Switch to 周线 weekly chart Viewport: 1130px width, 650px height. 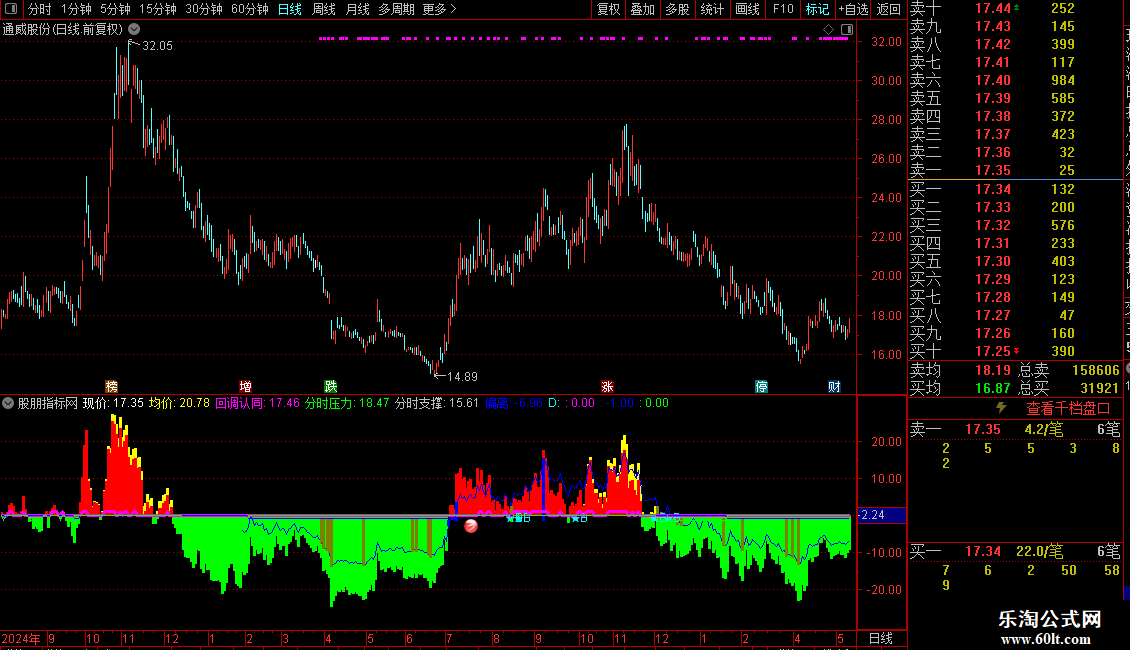coord(324,9)
